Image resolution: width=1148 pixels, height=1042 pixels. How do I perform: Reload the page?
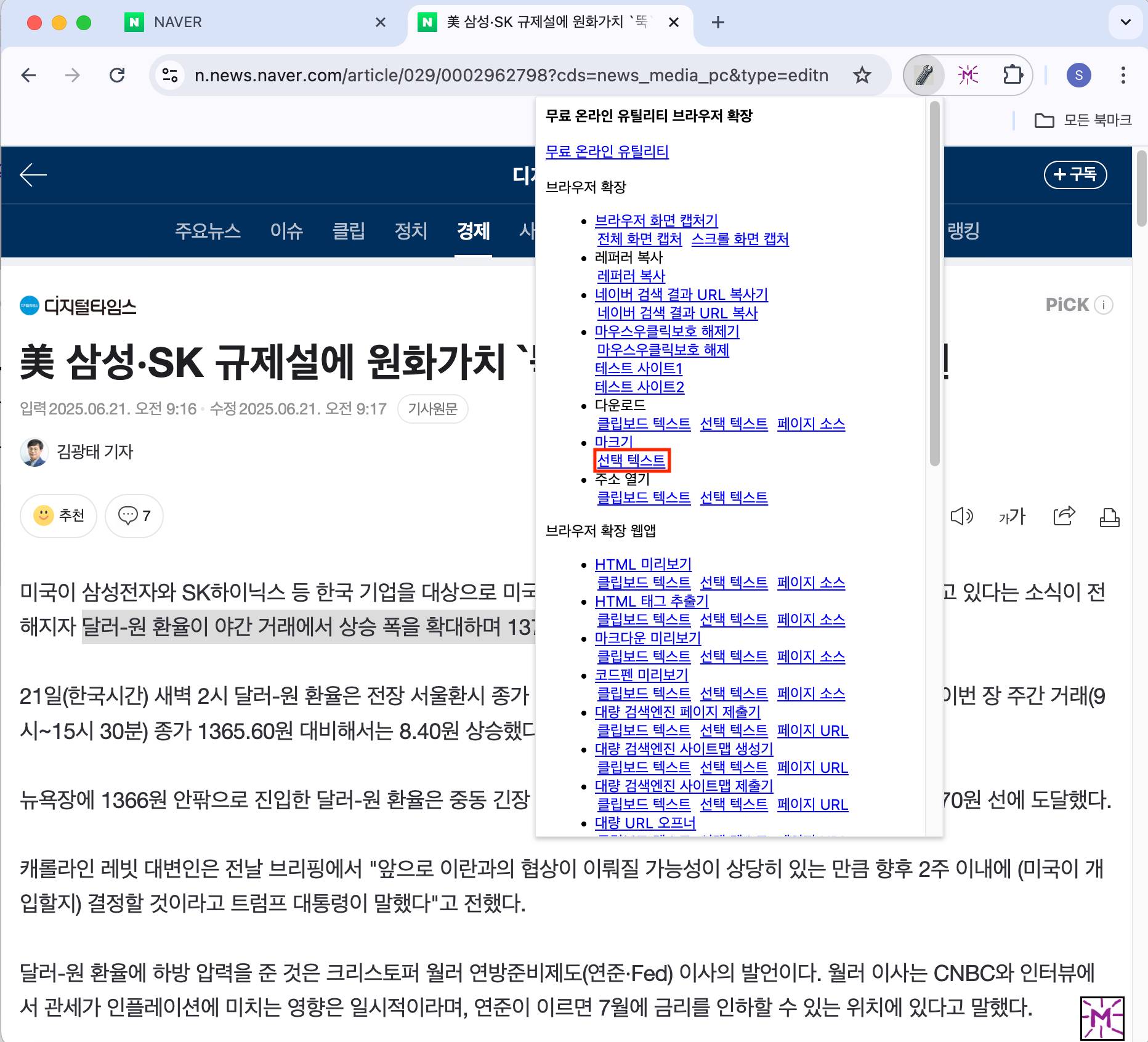pos(117,75)
